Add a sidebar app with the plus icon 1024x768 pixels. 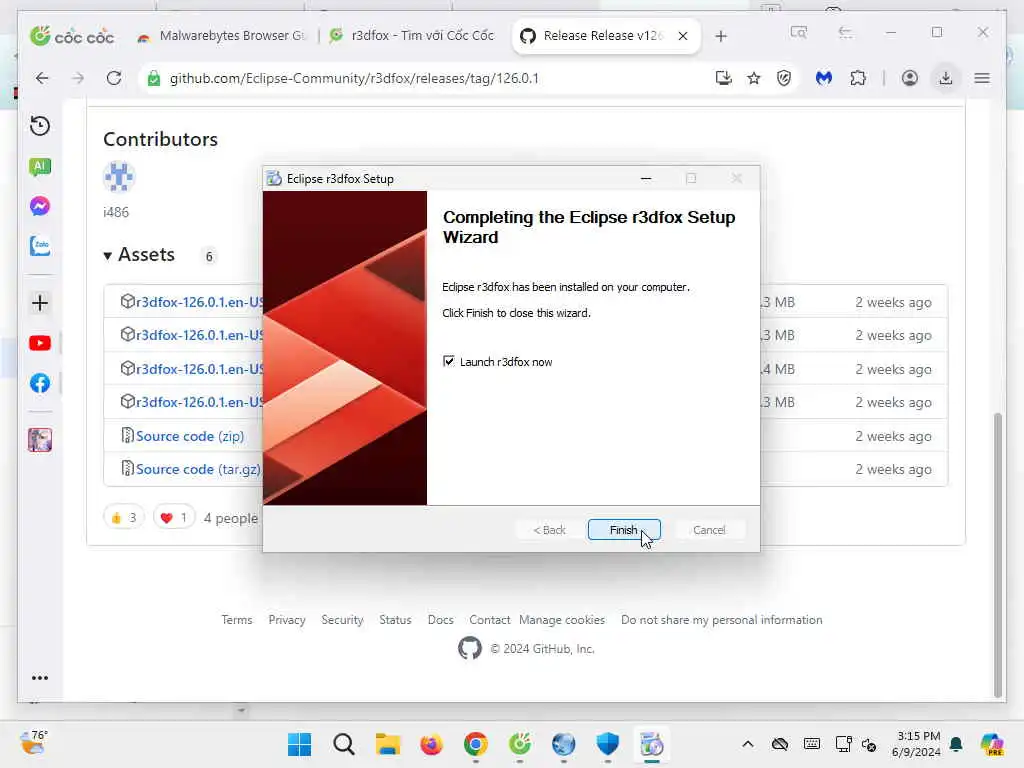click(40, 302)
